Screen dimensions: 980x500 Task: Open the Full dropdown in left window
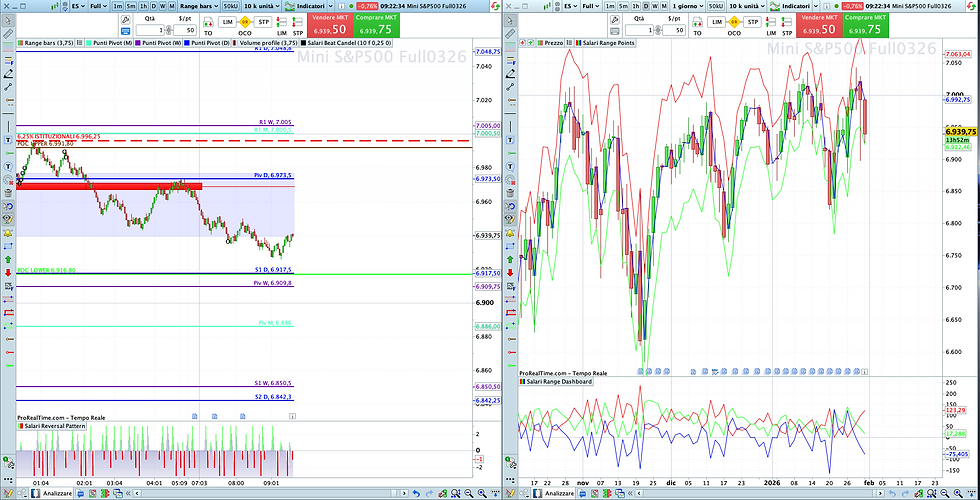tap(98, 6)
